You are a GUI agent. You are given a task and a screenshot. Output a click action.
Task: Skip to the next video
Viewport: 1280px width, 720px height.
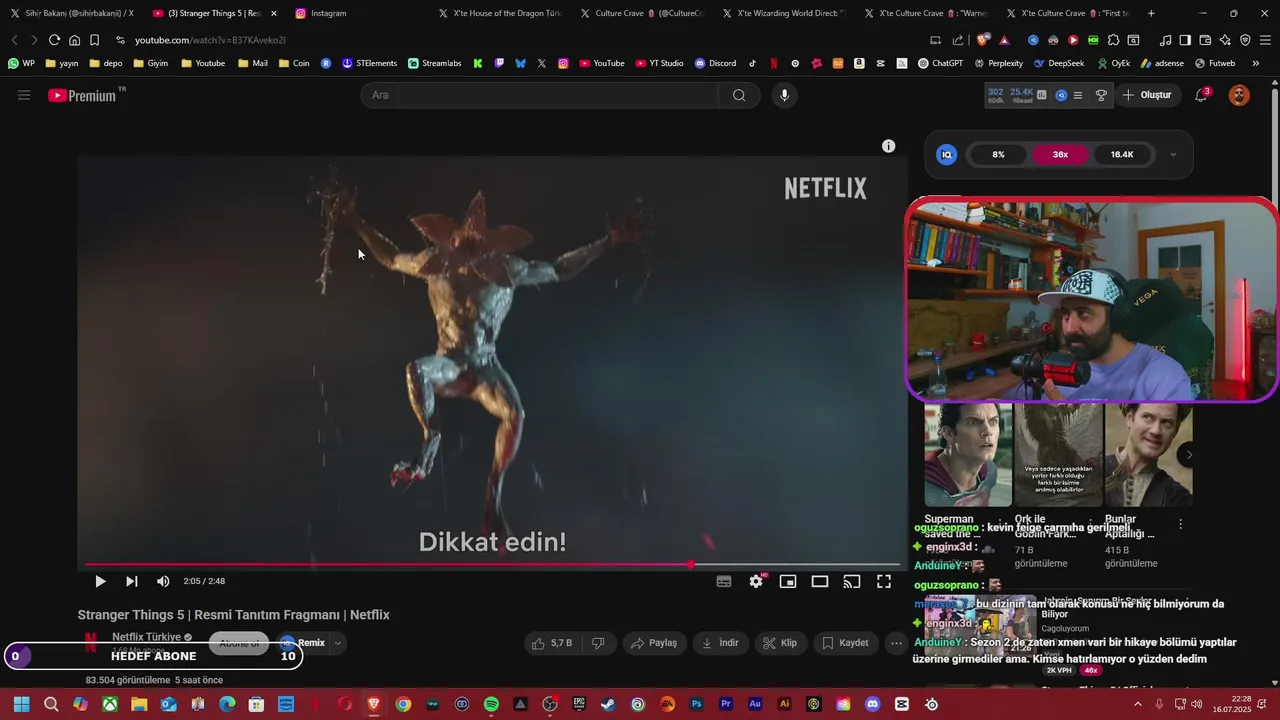[x=131, y=581]
